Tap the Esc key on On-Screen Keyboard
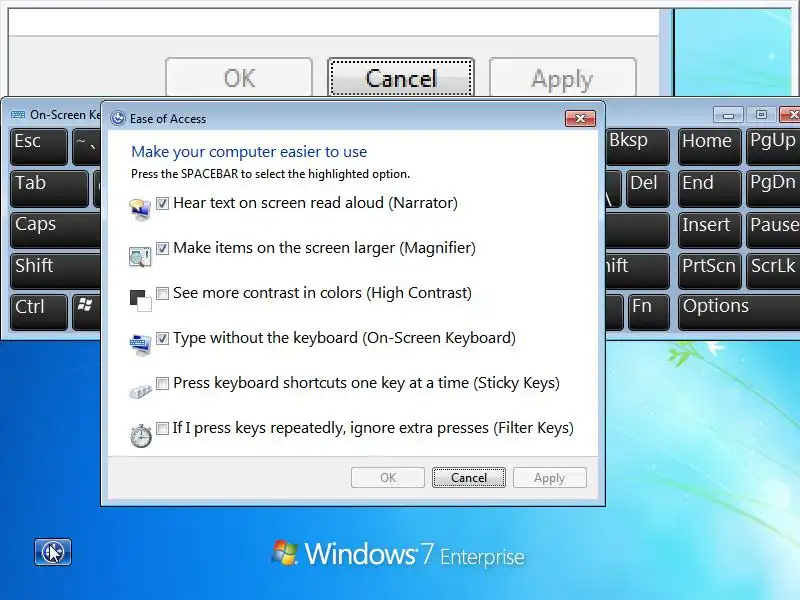Image resolution: width=800 pixels, height=600 pixels. coord(39,146)
